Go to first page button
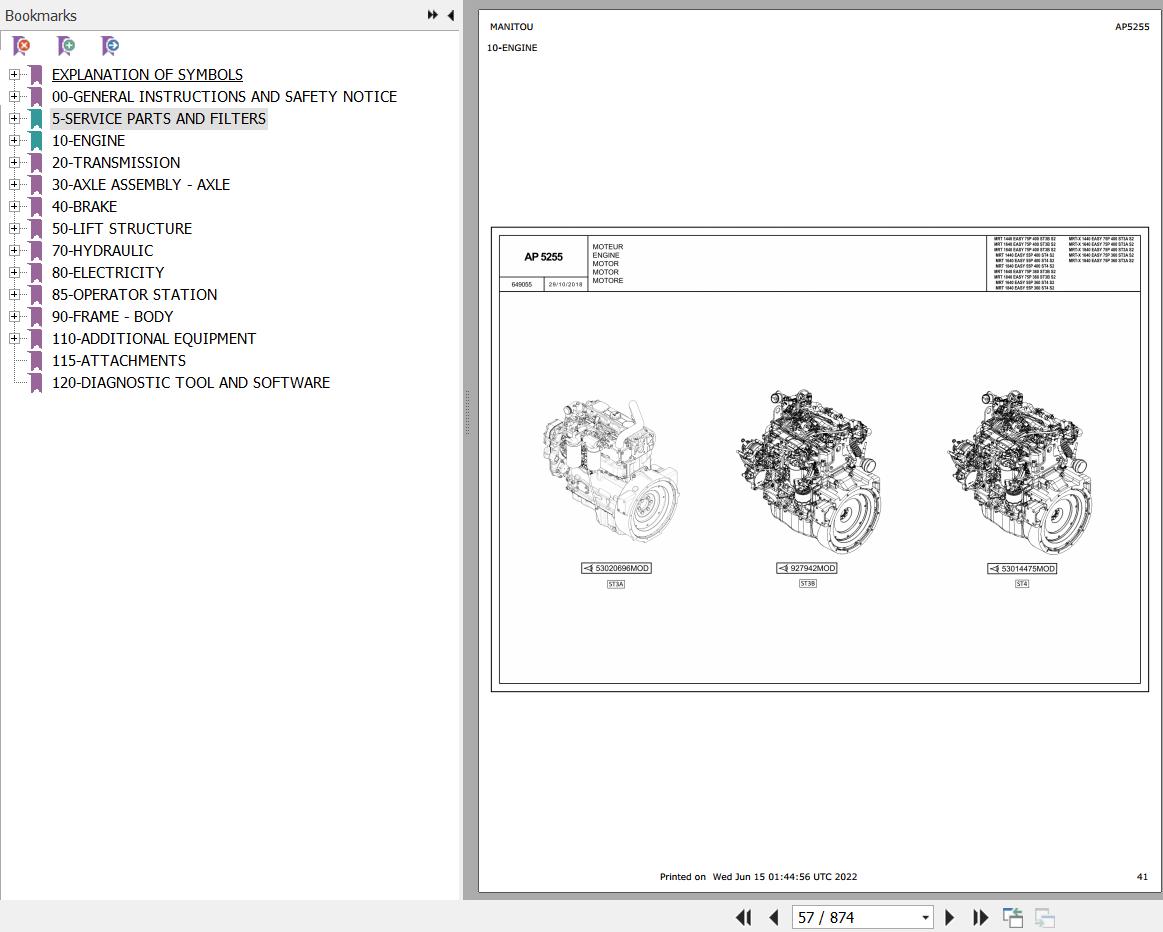The image size is (1163, 932). coord(743,918)
